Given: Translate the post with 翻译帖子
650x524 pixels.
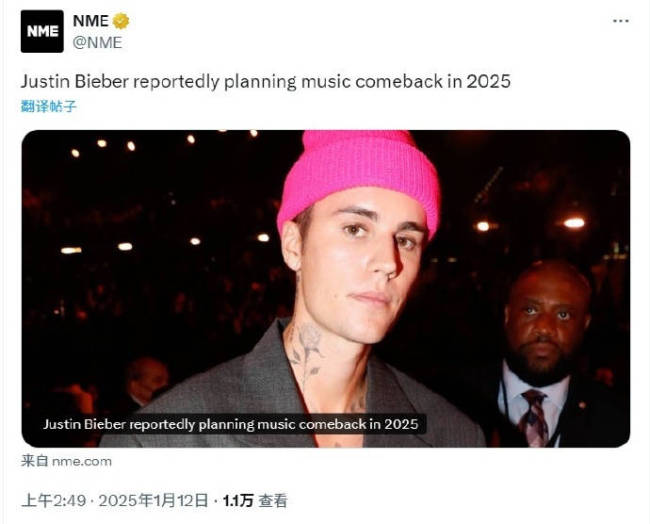Looking at the screenshot, I should coord(48,106).
